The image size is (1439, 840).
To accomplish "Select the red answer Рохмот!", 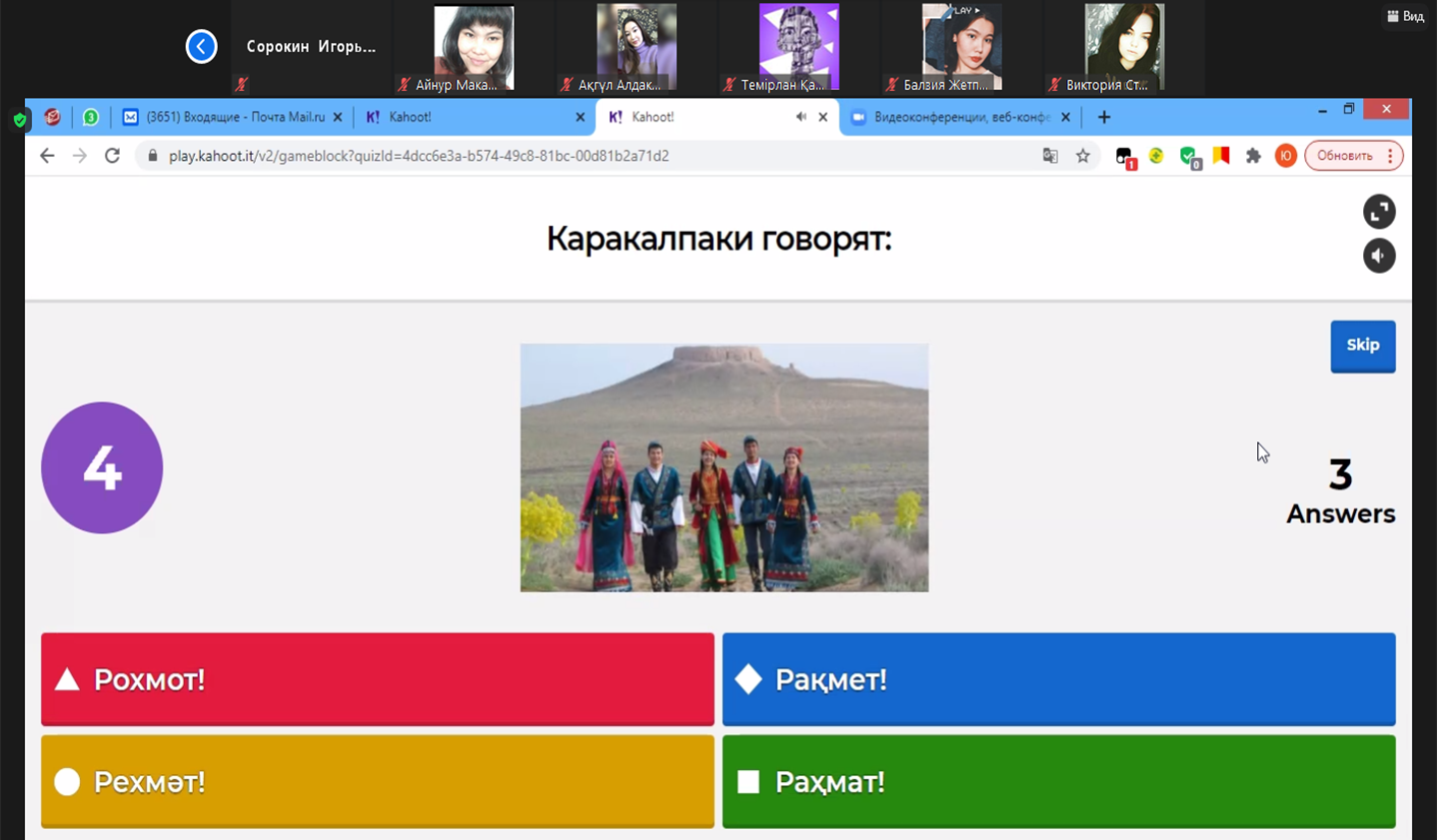I will coord(377,679).
